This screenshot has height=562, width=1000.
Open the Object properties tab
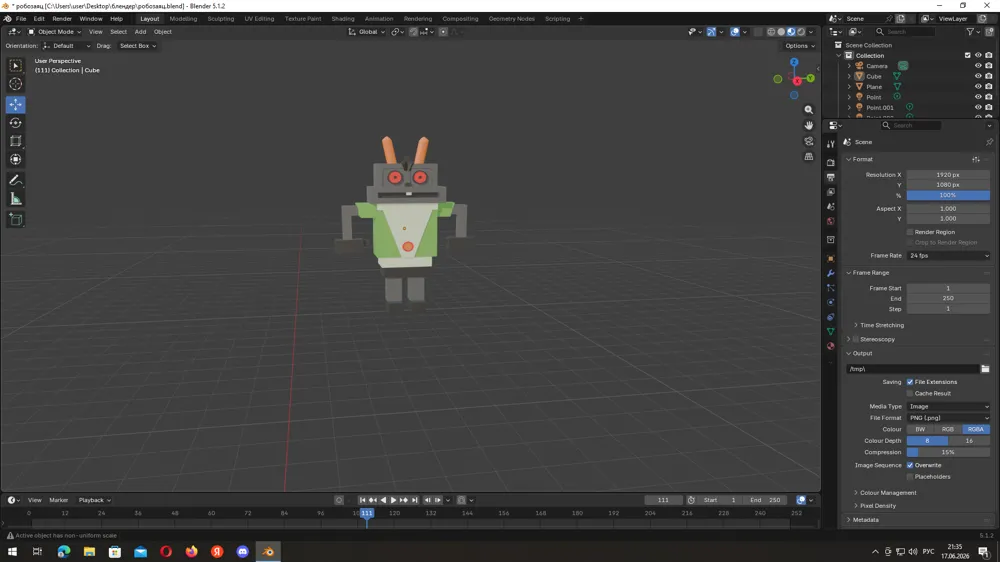(830, 258)
